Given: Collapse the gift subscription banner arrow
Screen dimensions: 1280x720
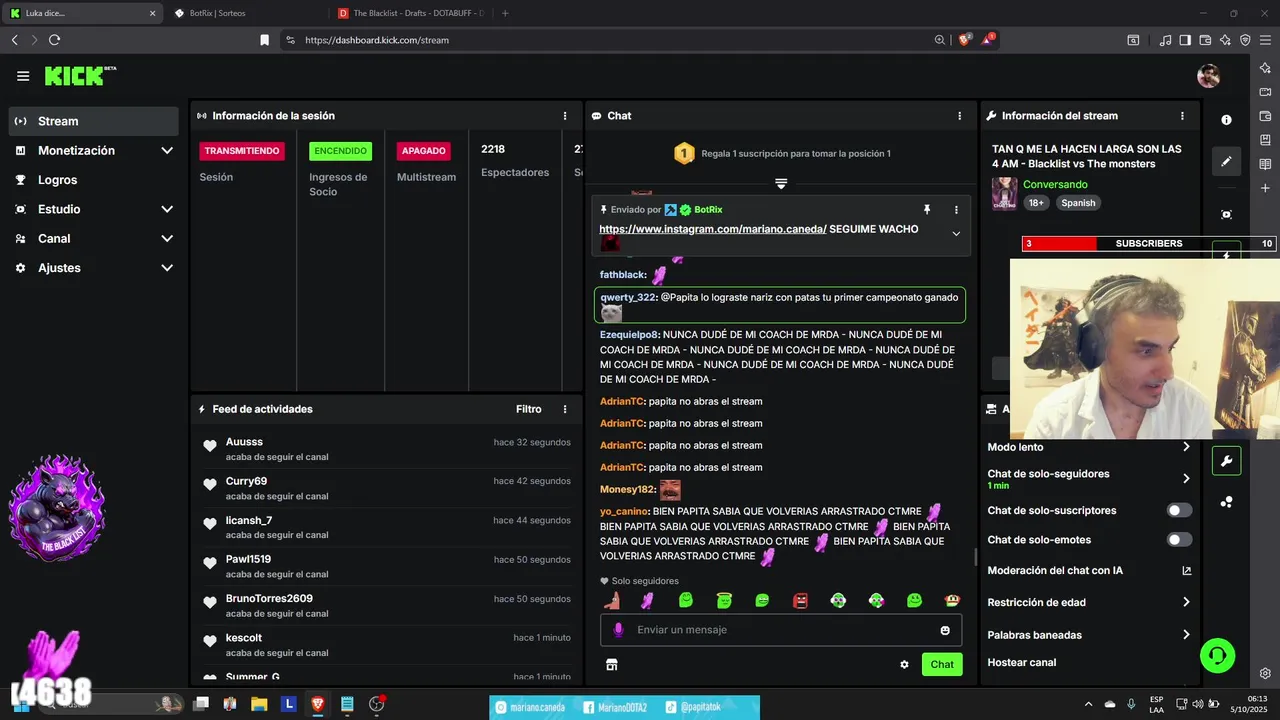Looking at the screenshot, I should pyautogui.click(x=781, y=183).
